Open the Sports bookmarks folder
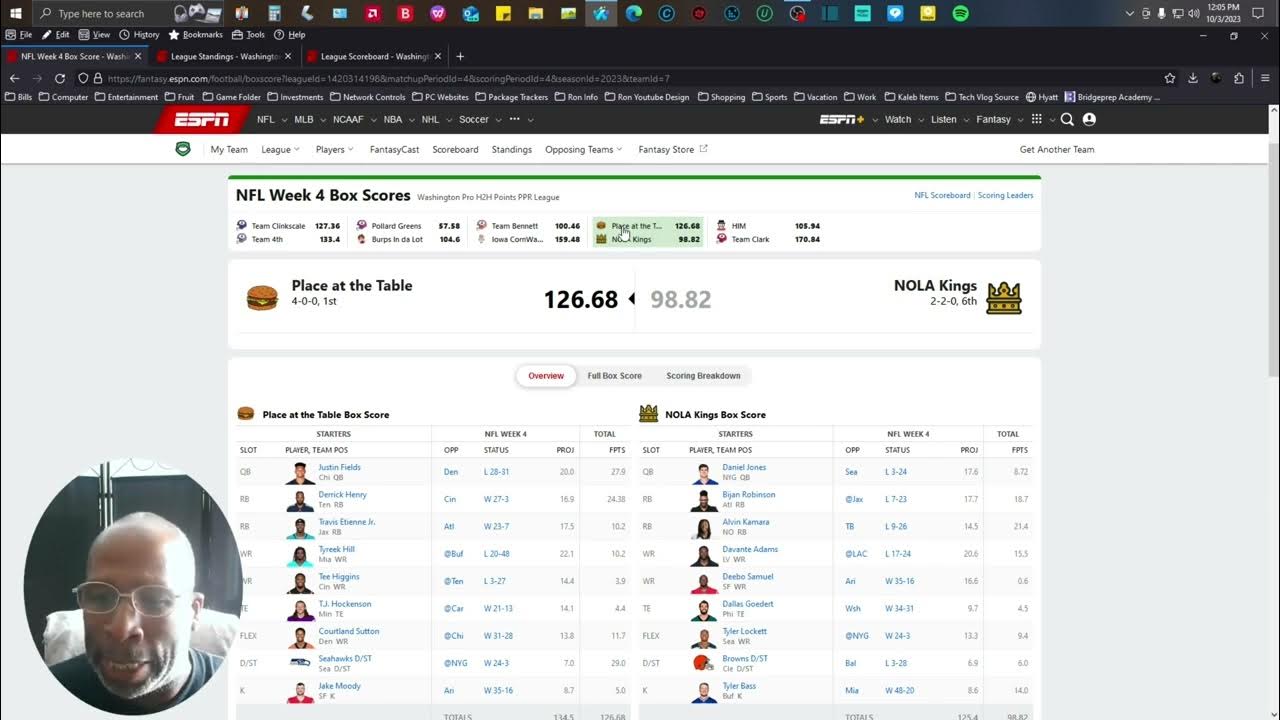The image size is (1280, 720). click(770, 97)
